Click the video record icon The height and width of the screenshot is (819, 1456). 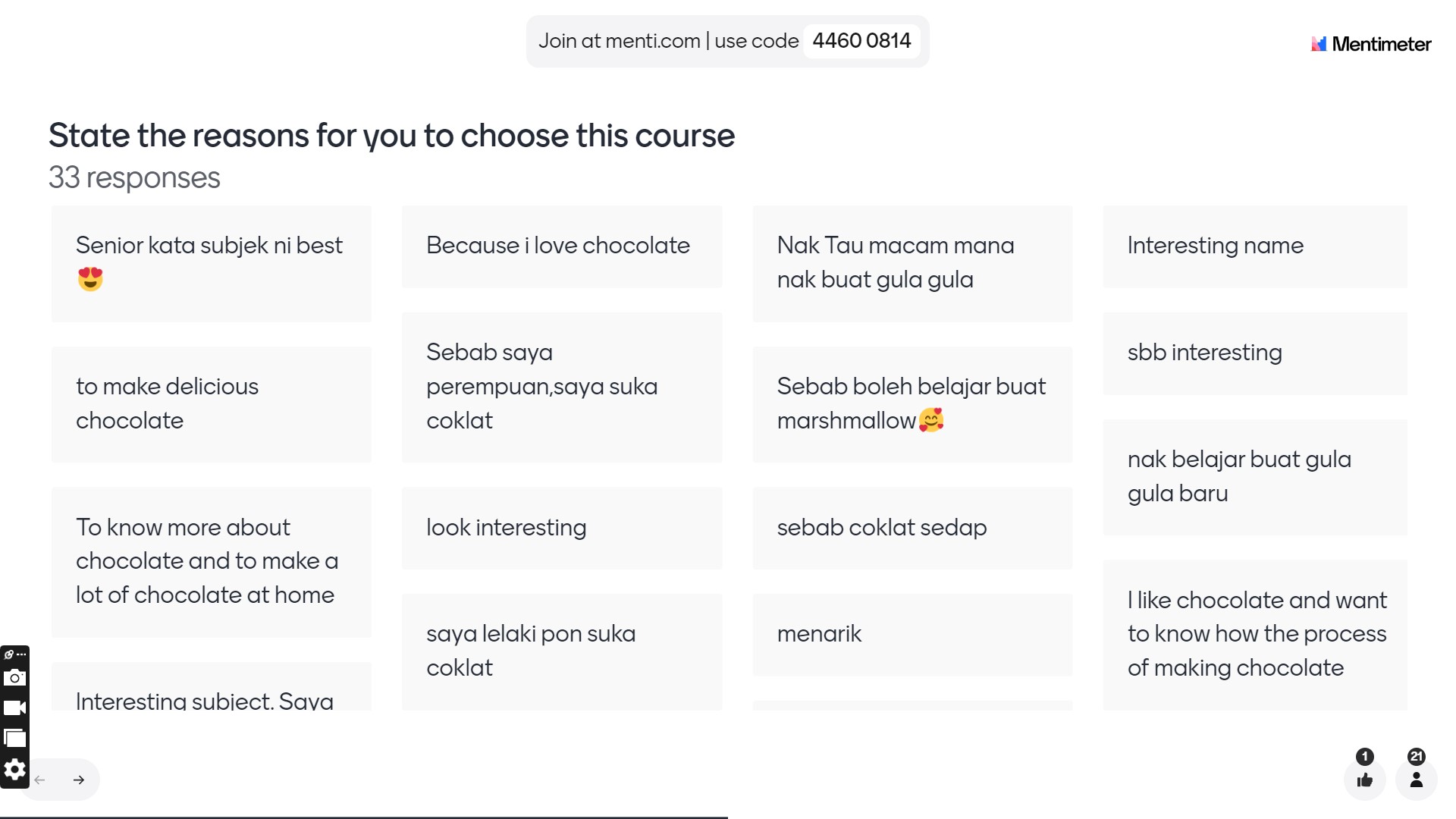coord(14,708)
